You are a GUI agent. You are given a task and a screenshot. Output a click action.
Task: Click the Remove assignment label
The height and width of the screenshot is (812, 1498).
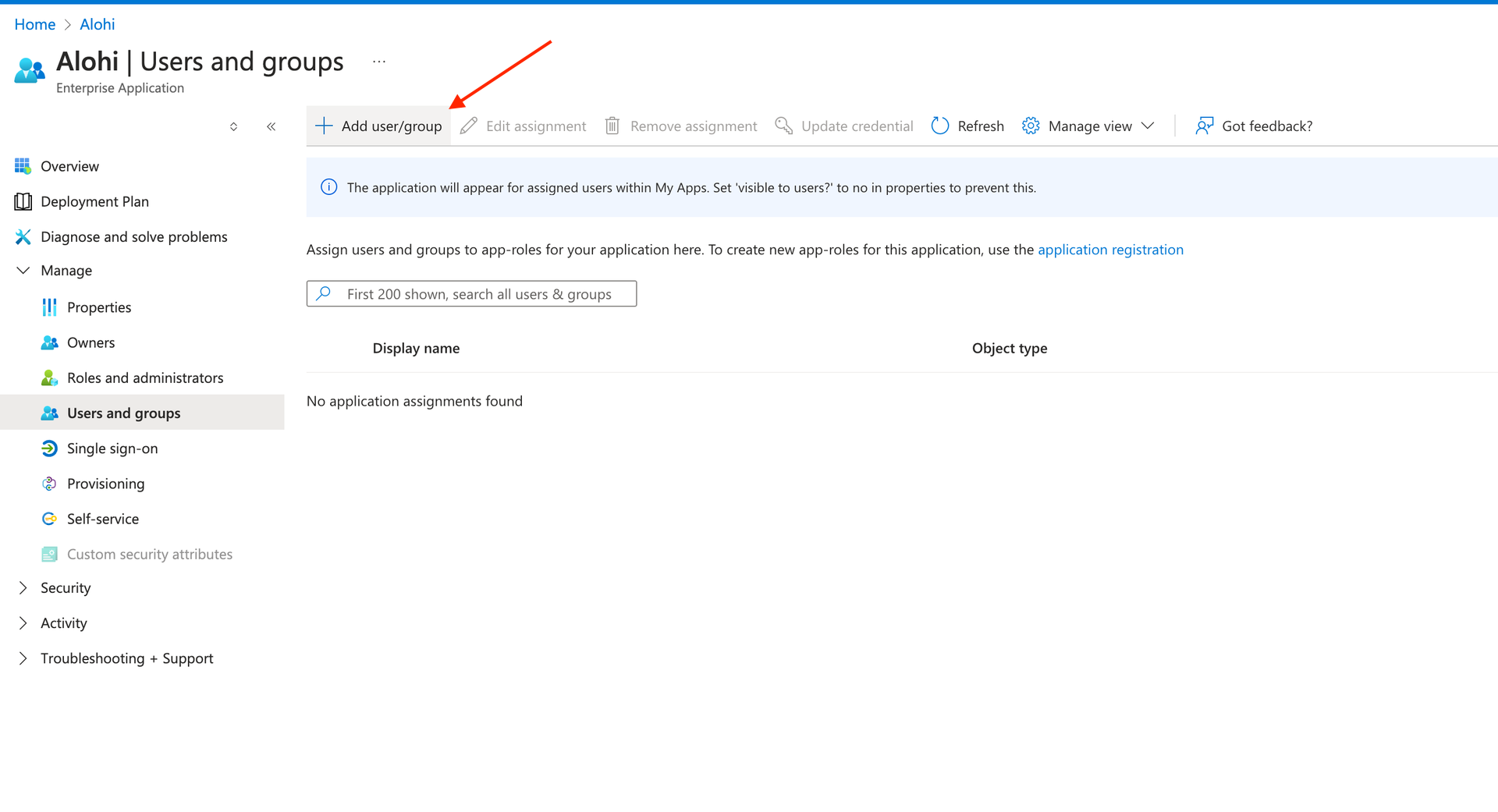point(694,126)
